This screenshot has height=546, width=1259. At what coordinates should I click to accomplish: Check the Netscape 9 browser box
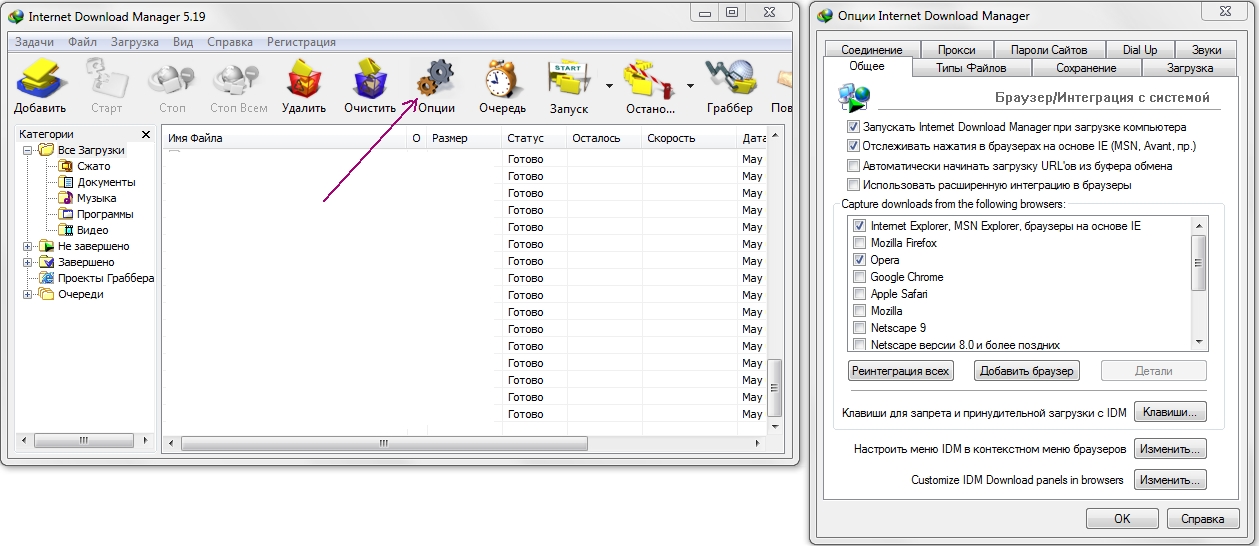coord(860,328)
